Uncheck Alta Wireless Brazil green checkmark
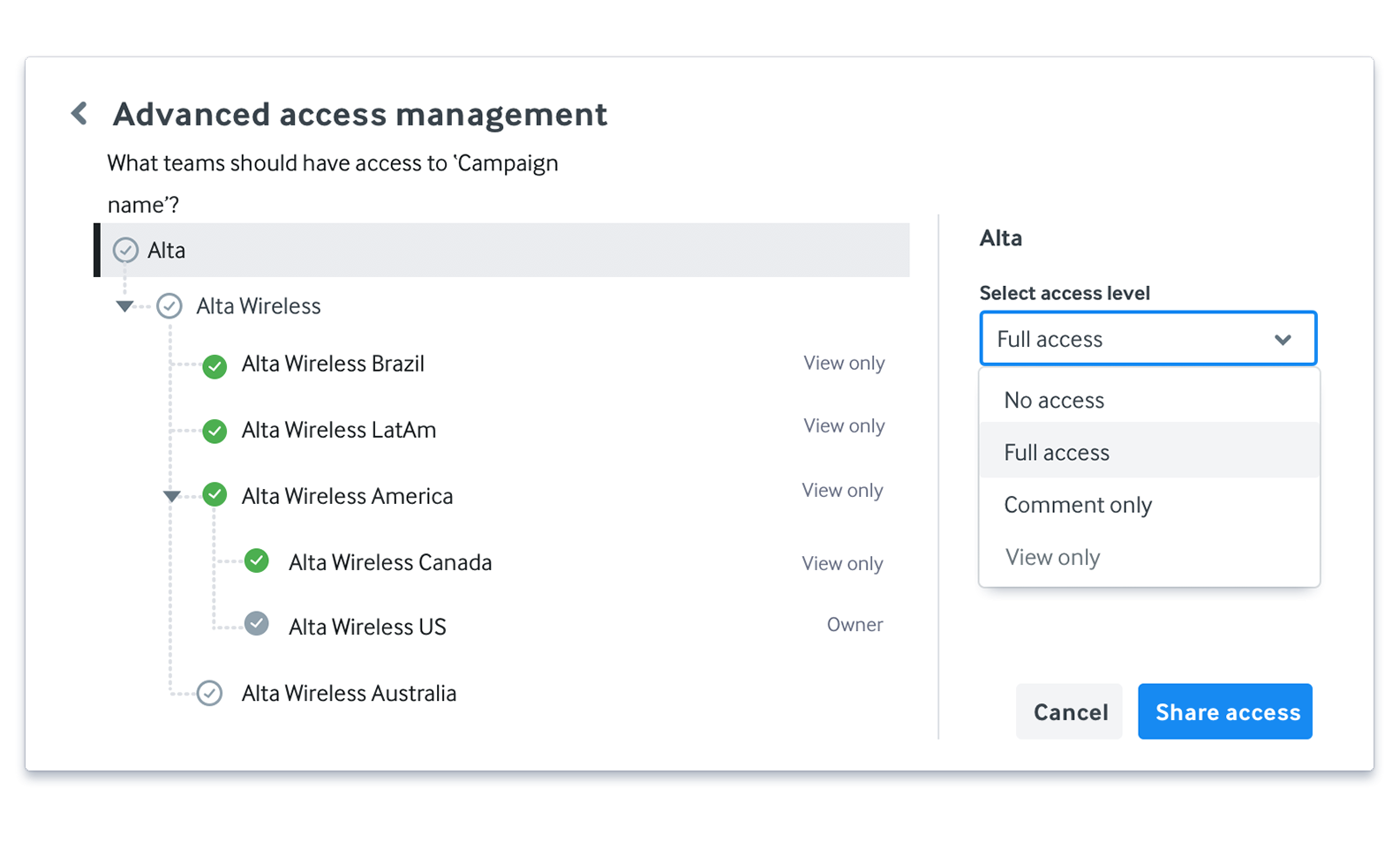The height and width of the screenshot is (842, 1400). (215, 366)
